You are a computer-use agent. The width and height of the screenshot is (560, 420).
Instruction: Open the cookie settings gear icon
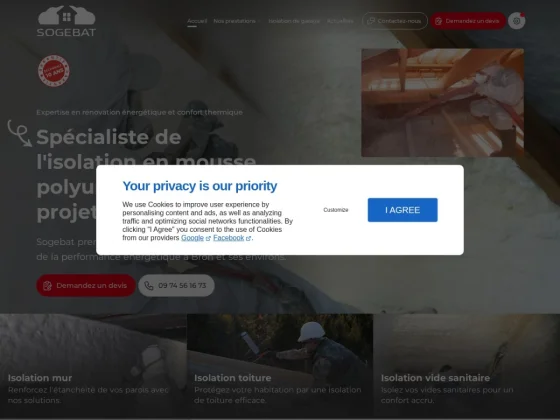click(x=516, y=21)
